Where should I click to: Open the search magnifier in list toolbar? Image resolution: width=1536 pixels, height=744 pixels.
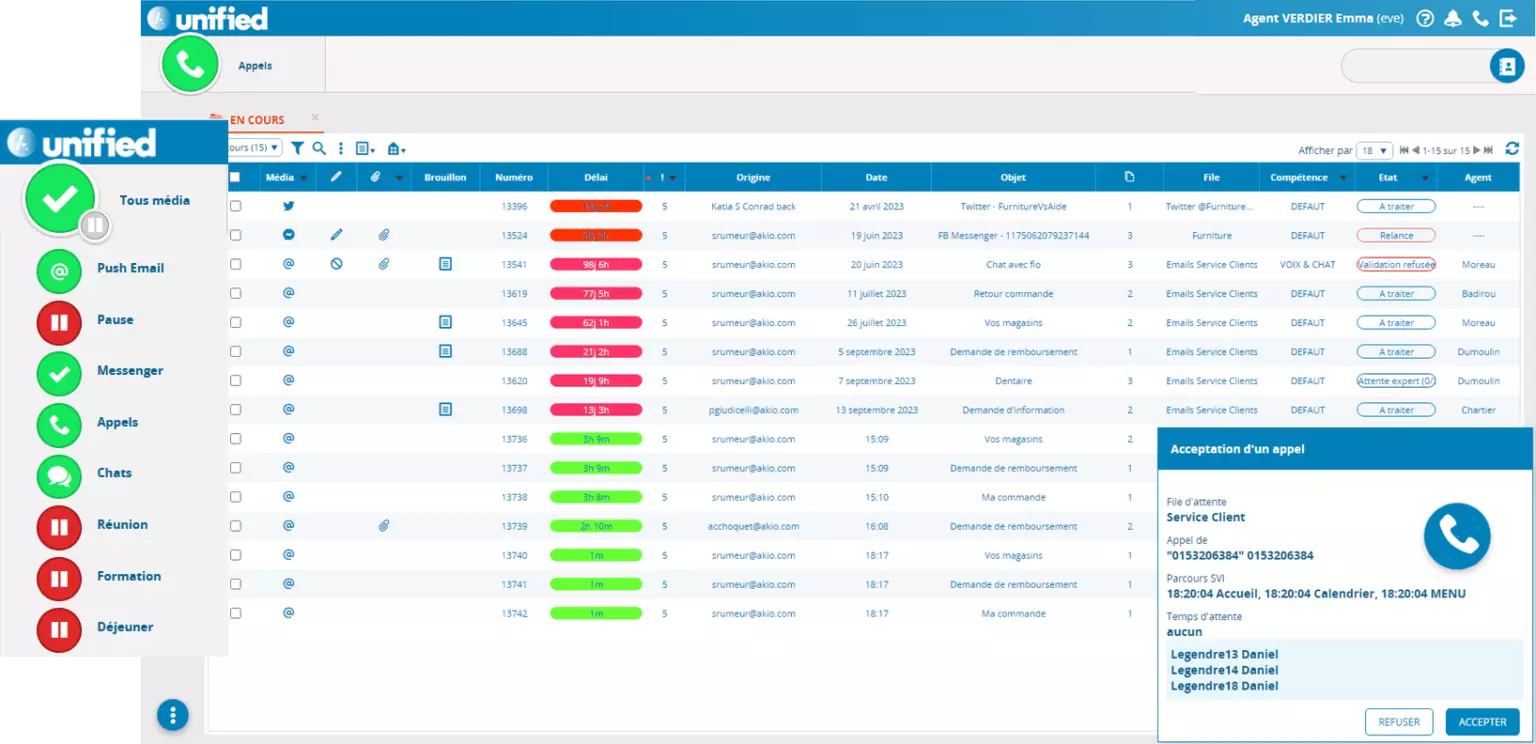[x=319, y=148]
